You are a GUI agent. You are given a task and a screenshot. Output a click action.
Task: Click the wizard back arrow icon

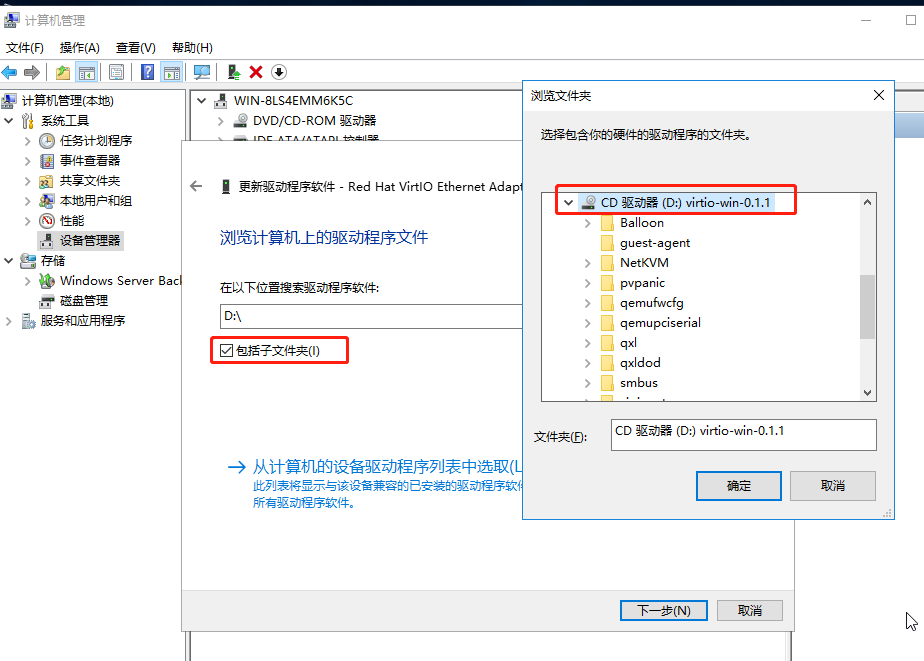coord(196,187)
